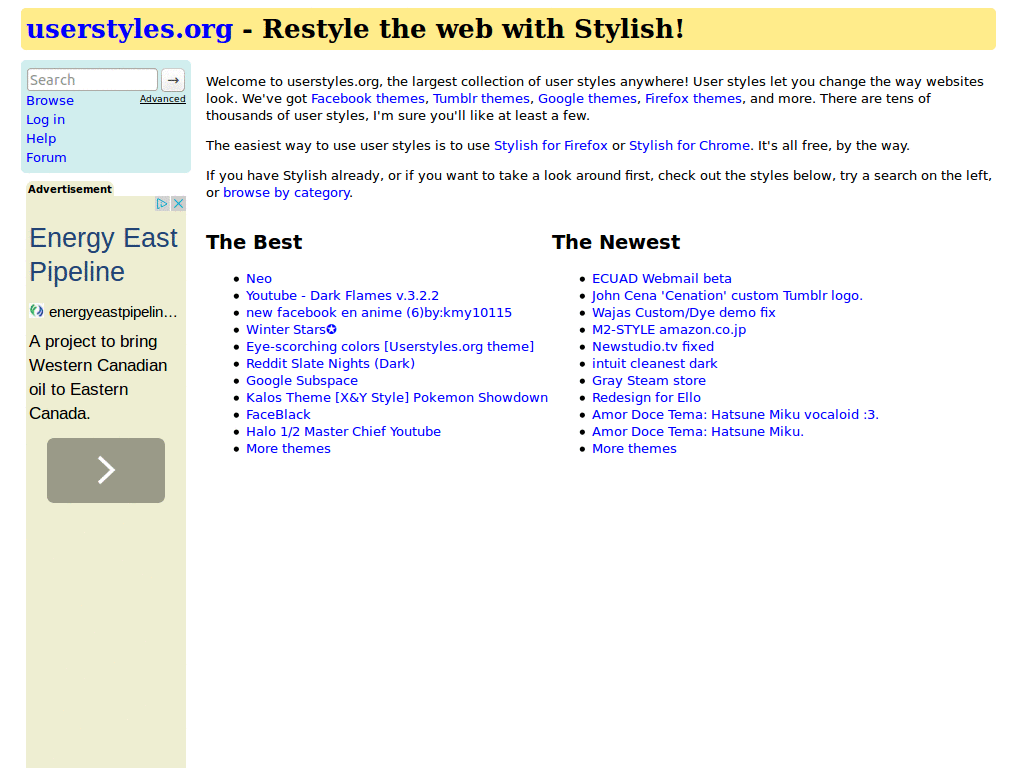Open the Advanced search link
This screenshot has height=768, width=1024.
click(x=163, y=99)
